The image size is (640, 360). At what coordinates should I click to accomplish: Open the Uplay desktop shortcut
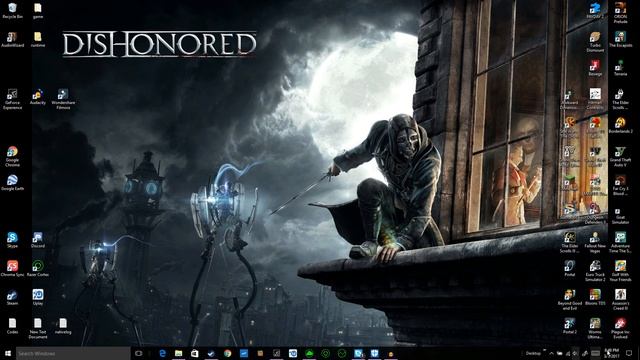tap(38, 298)
